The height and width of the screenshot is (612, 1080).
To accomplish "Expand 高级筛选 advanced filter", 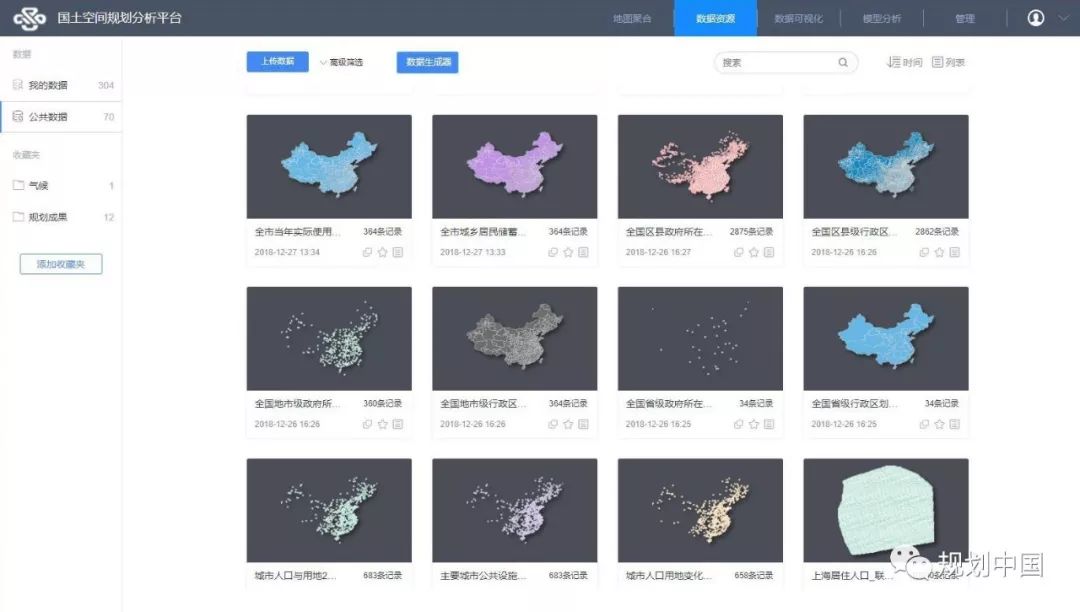I will 341,63.
